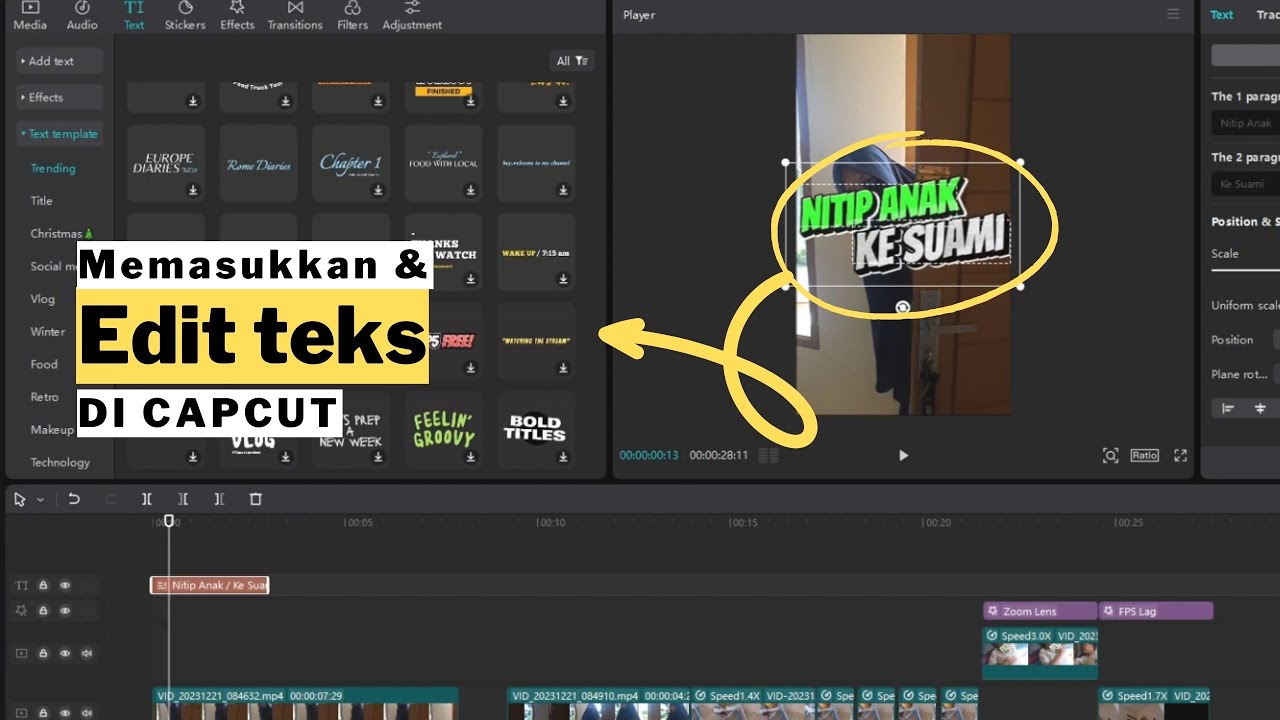Edit the second paragraph field Ke Suami
This screenshot has height=720, width=1280.
coord(1246,183)
